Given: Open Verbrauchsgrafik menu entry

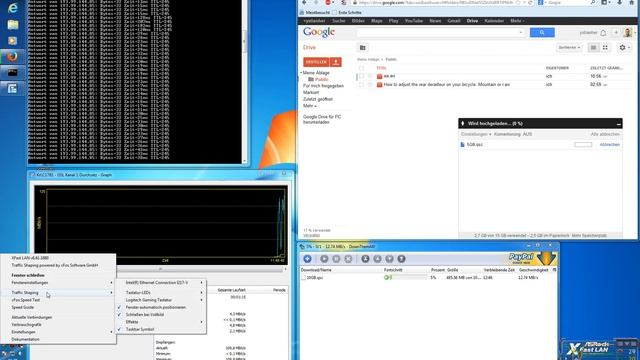Looking at the screenshot, I should pos(27,324).
